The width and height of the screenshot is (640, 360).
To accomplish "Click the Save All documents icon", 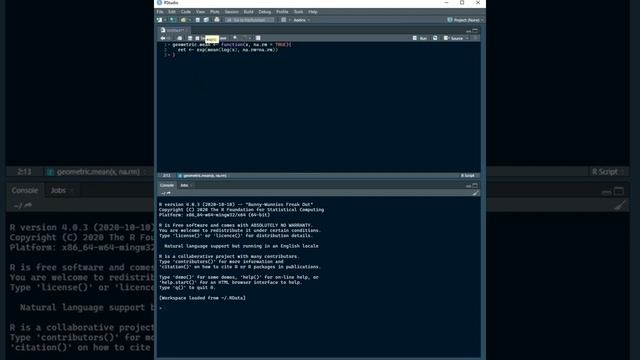I will [x=206, y=20].
